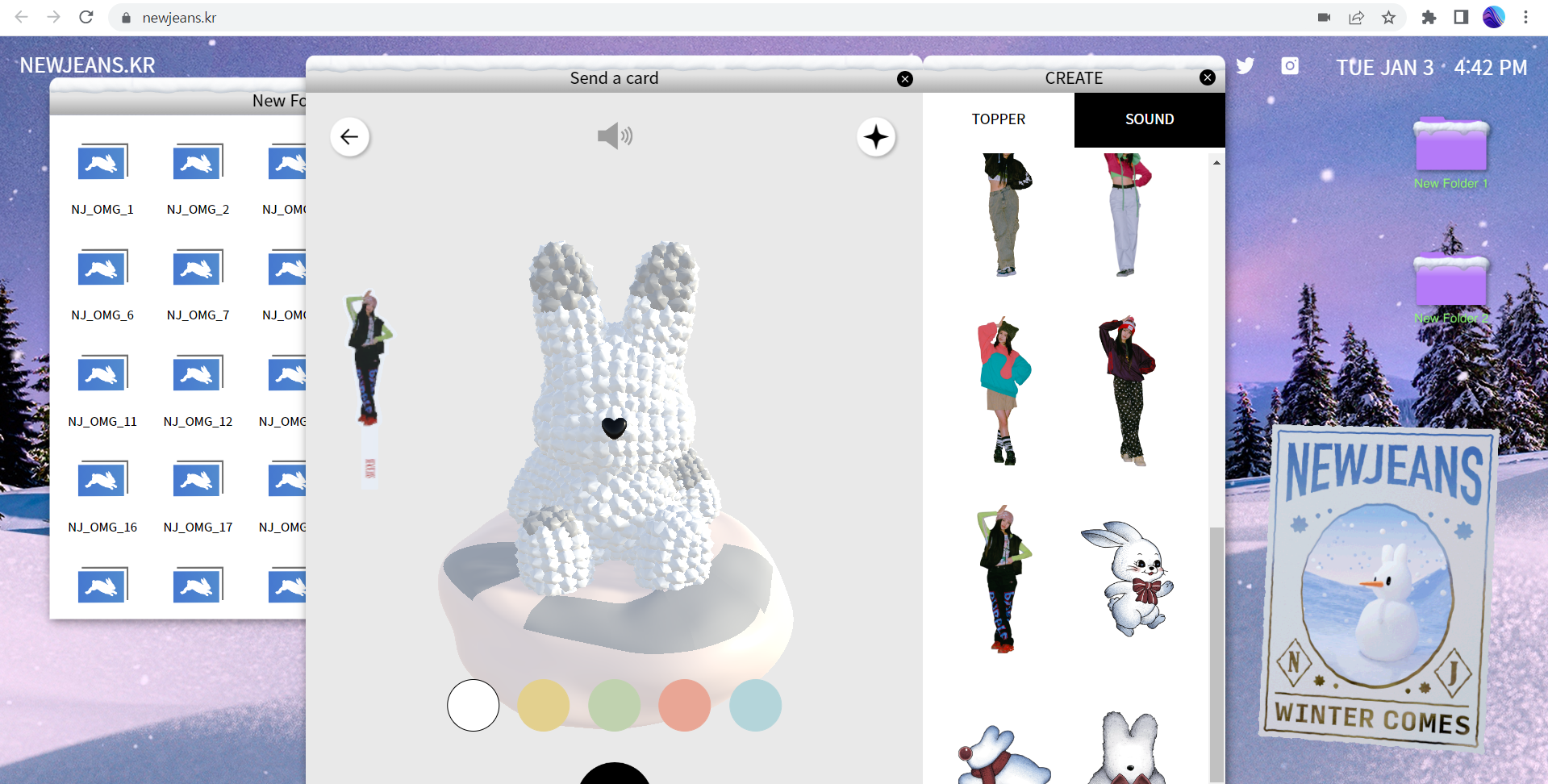Click the 3D bunny model on the card
Viewport: 1548px width, 784px height.
point(613,419)
